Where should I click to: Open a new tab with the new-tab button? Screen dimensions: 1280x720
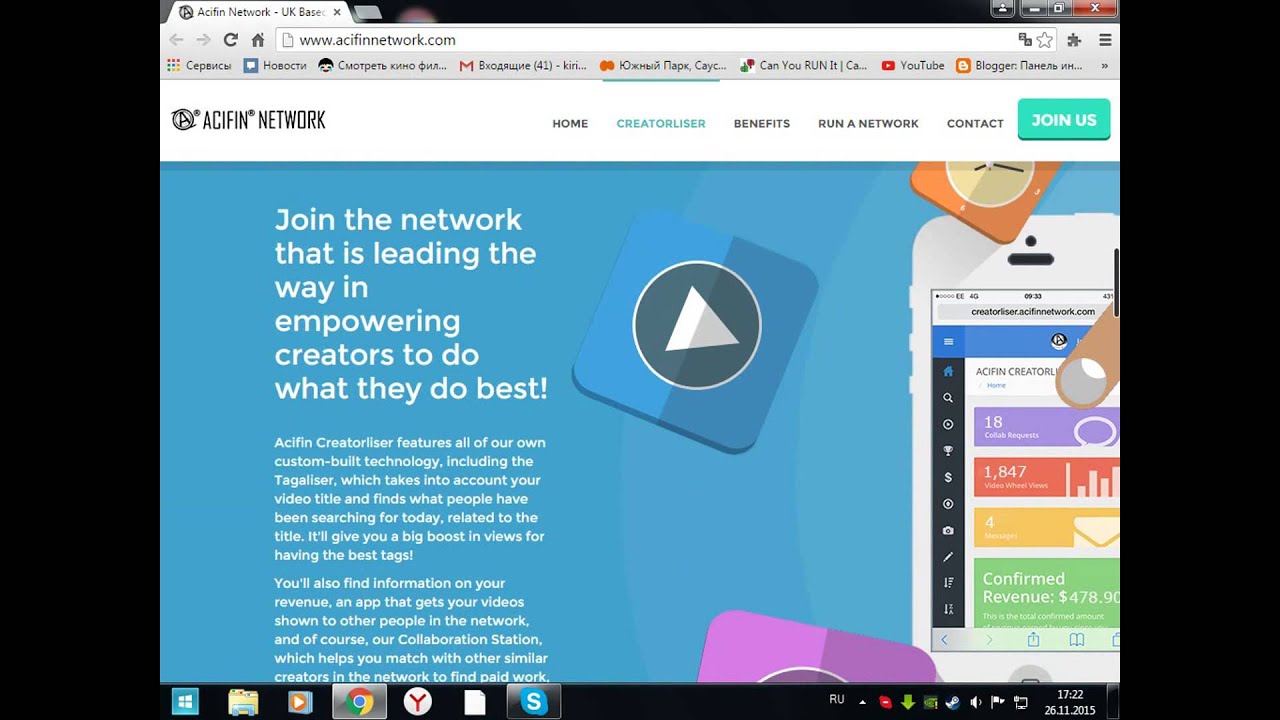(367, 13)
